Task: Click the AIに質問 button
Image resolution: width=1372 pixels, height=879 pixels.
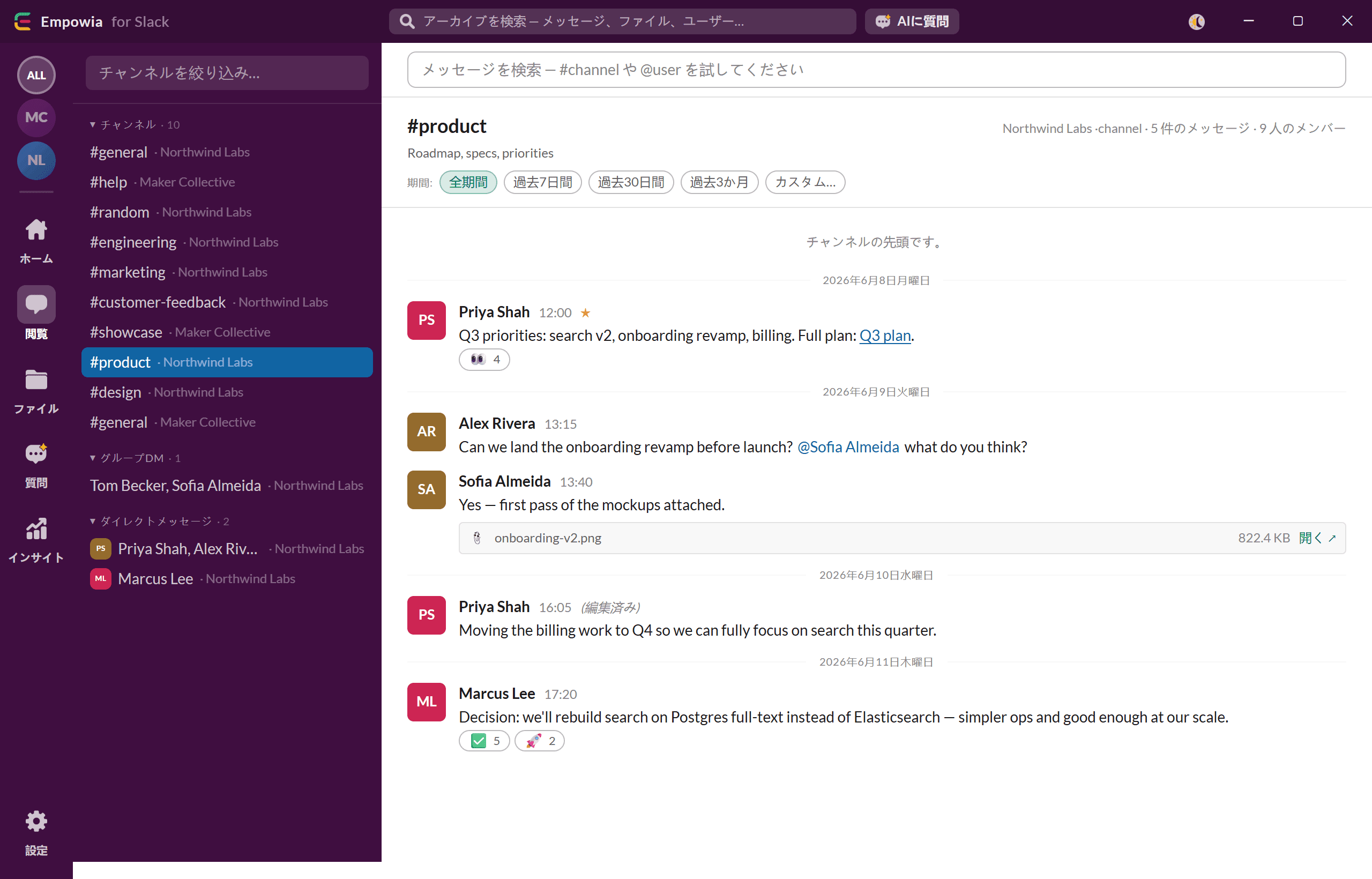Action: click(912, 21)
